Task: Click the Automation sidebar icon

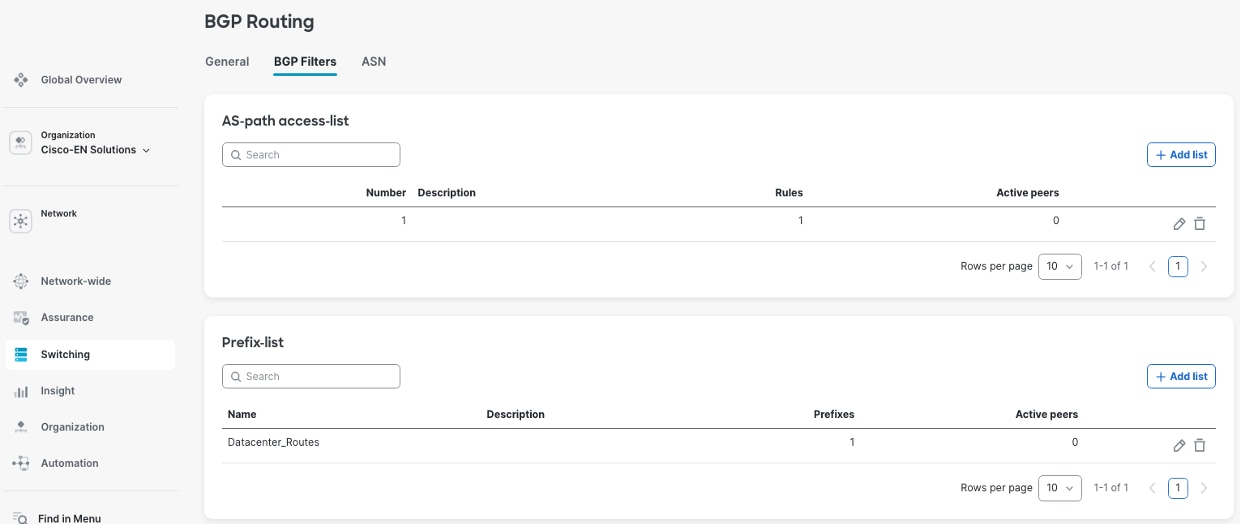Action: (21, 463)
